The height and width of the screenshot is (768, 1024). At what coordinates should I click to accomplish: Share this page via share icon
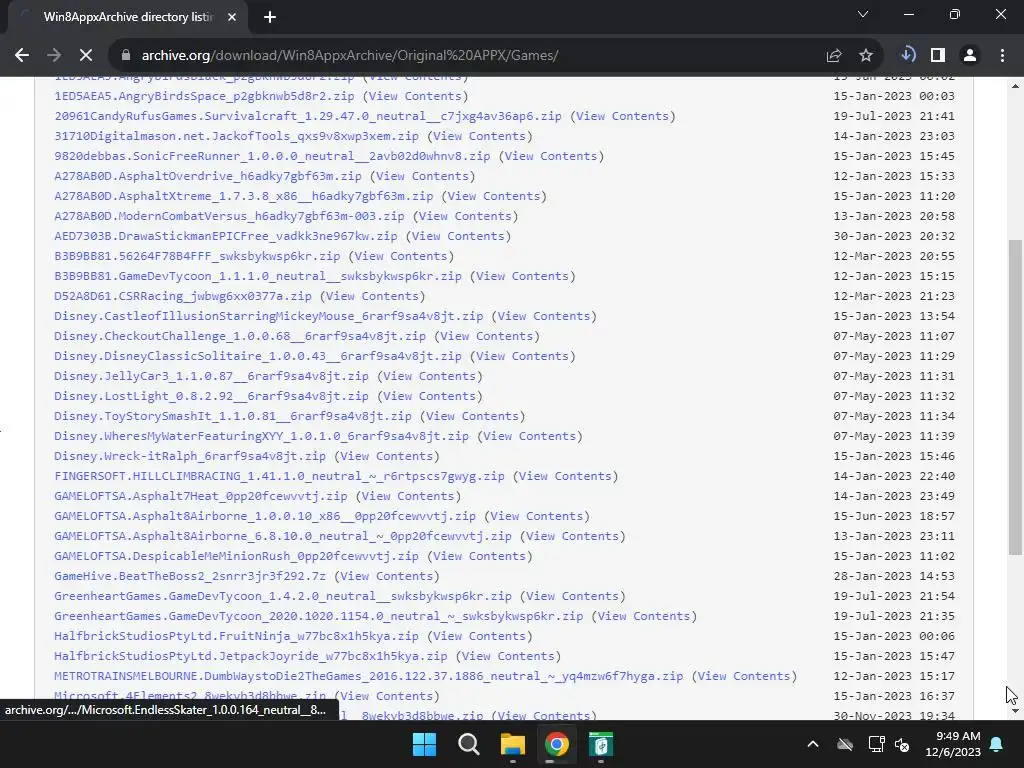pos(834,56)
